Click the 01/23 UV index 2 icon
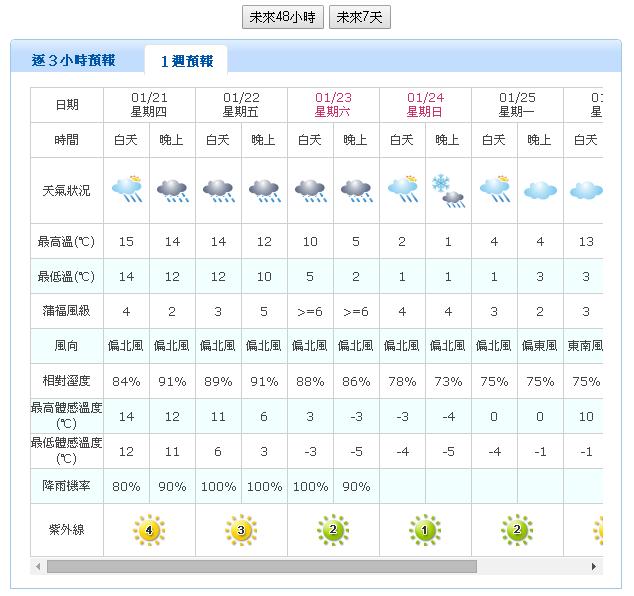The image size is (634, 596). 333,530
